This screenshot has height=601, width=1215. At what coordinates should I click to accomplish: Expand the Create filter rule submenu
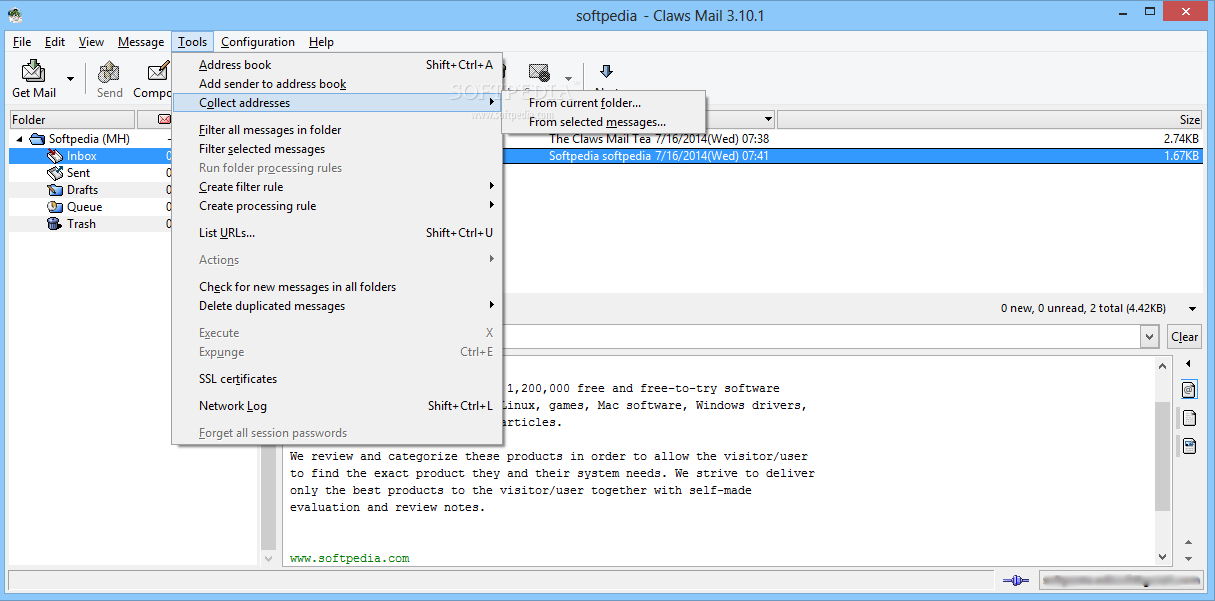[x=337, y=187]
